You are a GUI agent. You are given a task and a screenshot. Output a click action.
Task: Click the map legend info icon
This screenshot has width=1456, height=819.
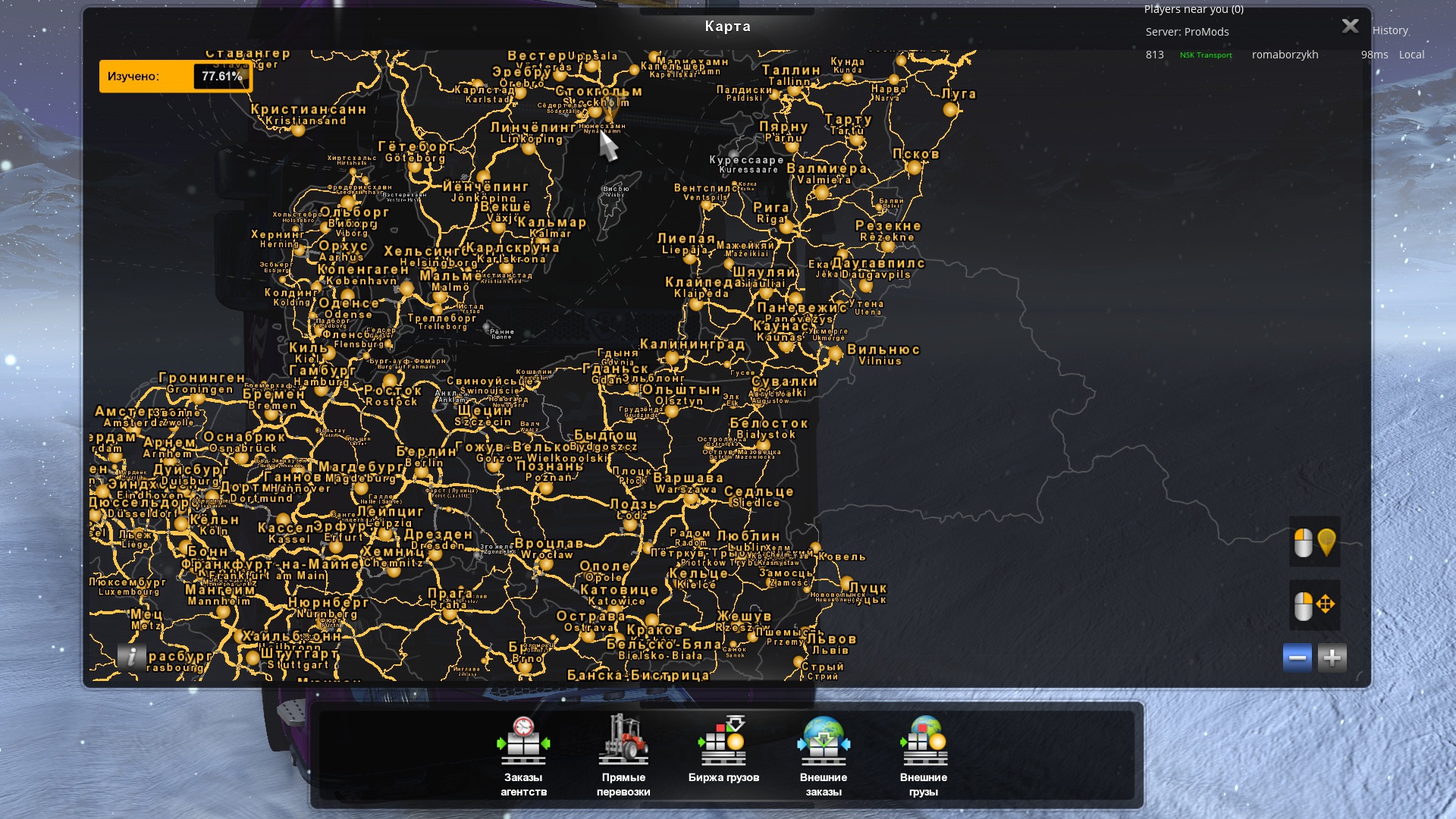click(131, 657)
